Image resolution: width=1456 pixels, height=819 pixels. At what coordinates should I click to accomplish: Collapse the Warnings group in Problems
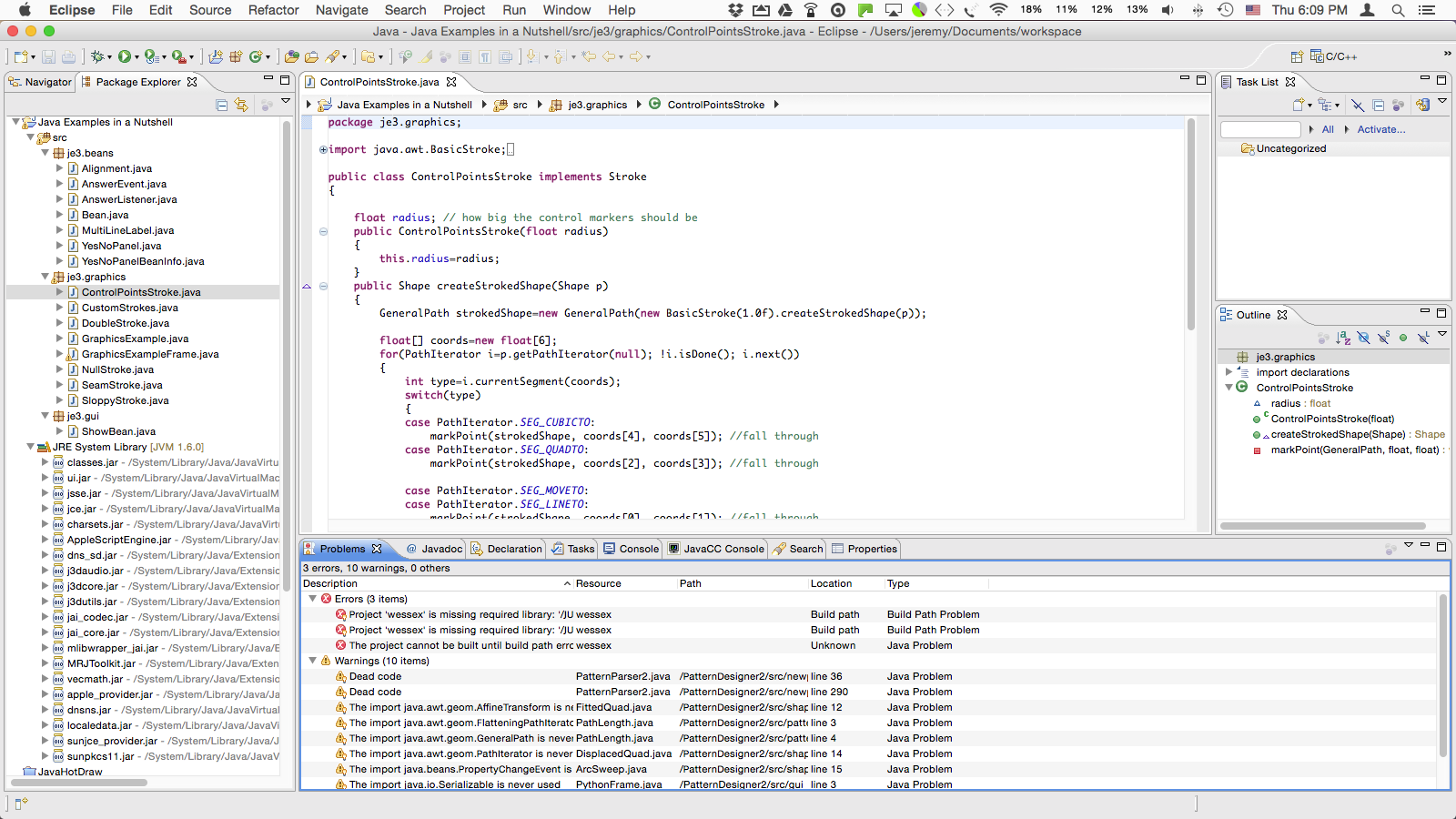(313, 661)
